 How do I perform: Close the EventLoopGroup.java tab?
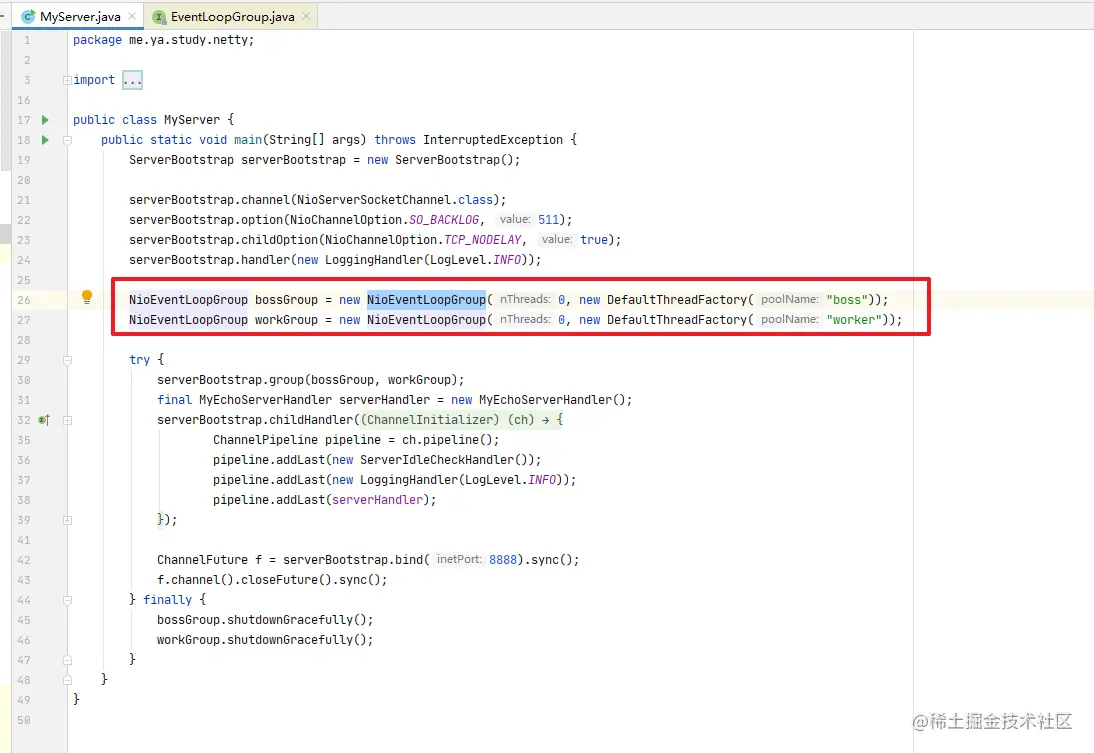click(306, 16)
